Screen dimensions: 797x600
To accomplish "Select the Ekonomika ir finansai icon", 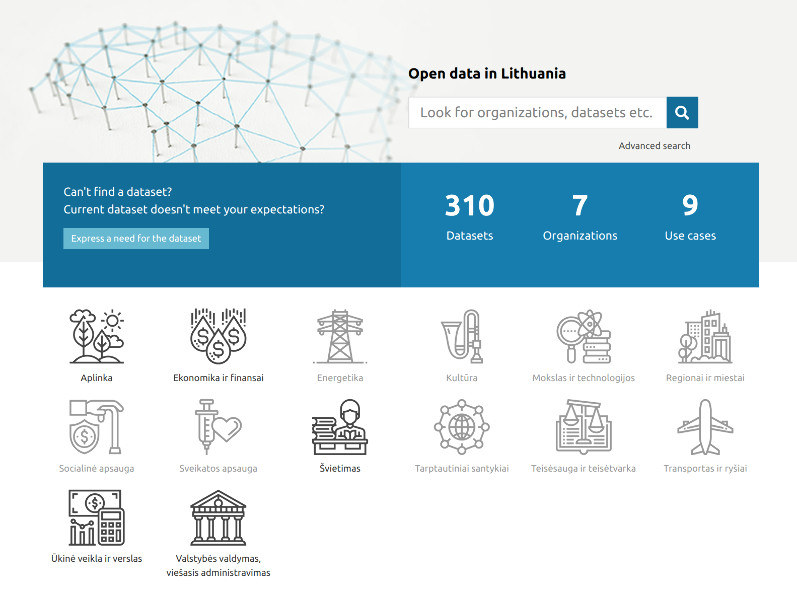I will (x=218, y=336).
